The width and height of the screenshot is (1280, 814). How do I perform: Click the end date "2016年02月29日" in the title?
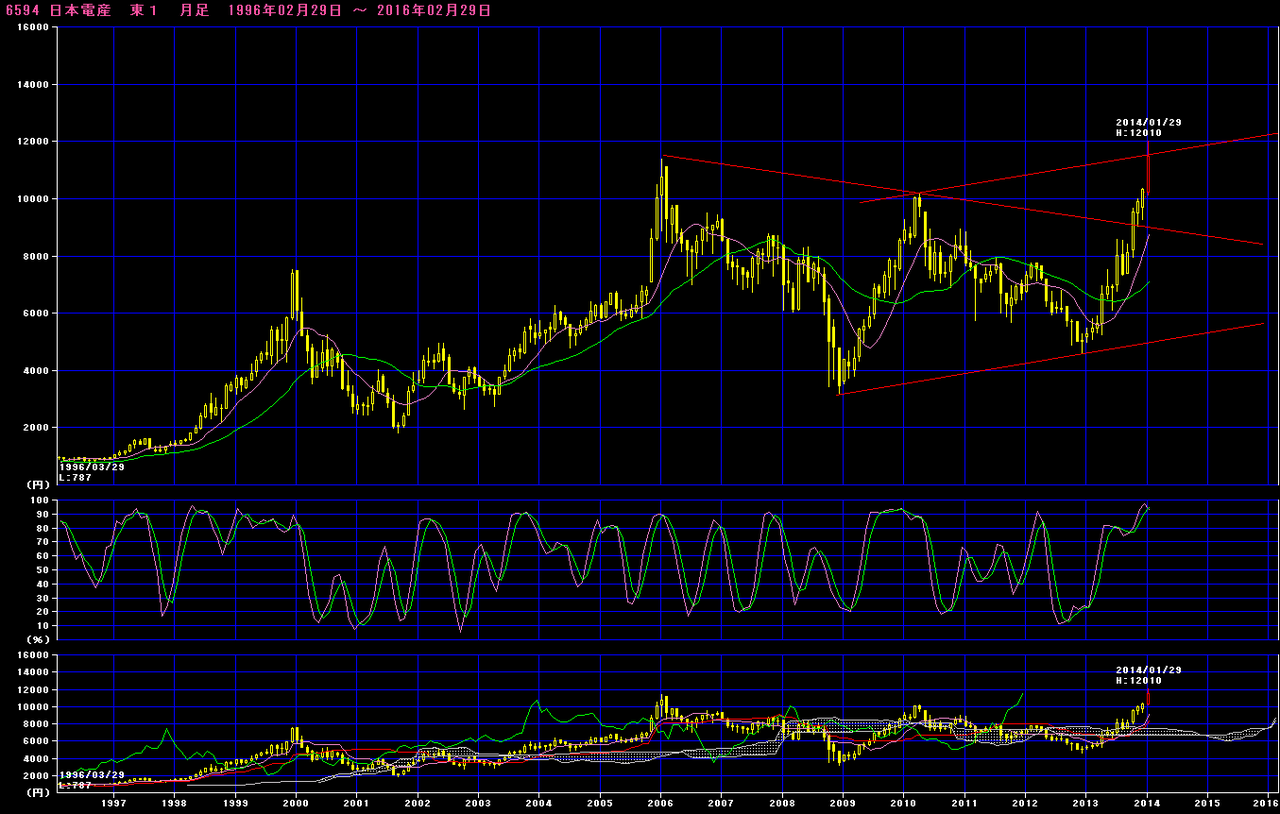434,10
